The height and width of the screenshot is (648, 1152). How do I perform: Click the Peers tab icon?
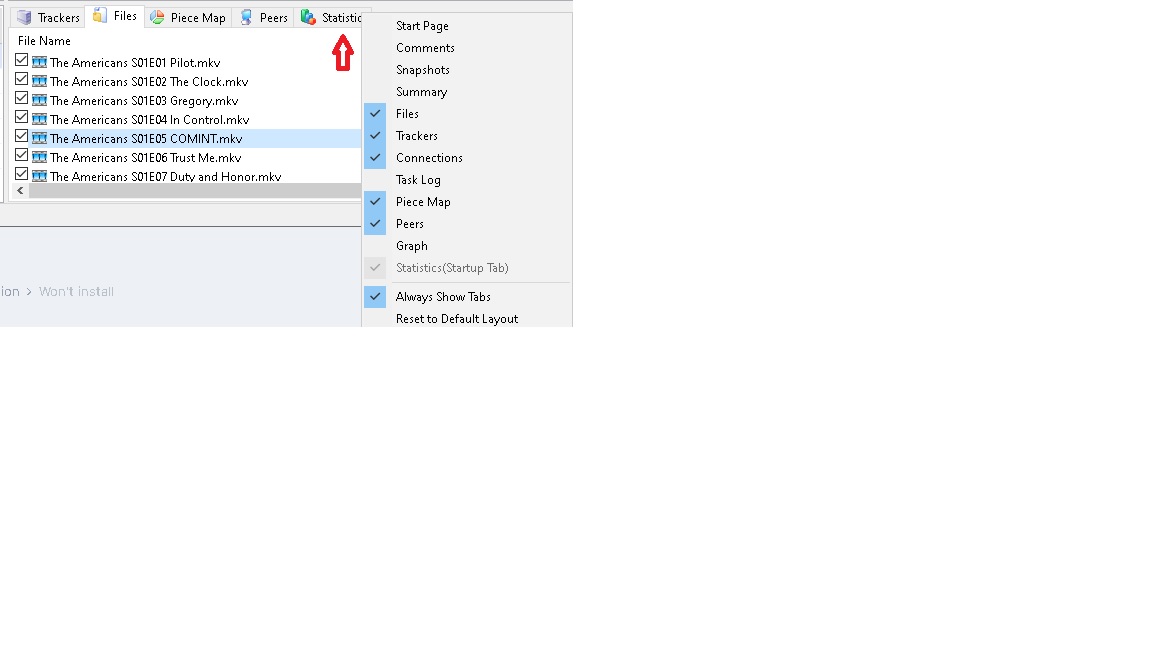247,18
